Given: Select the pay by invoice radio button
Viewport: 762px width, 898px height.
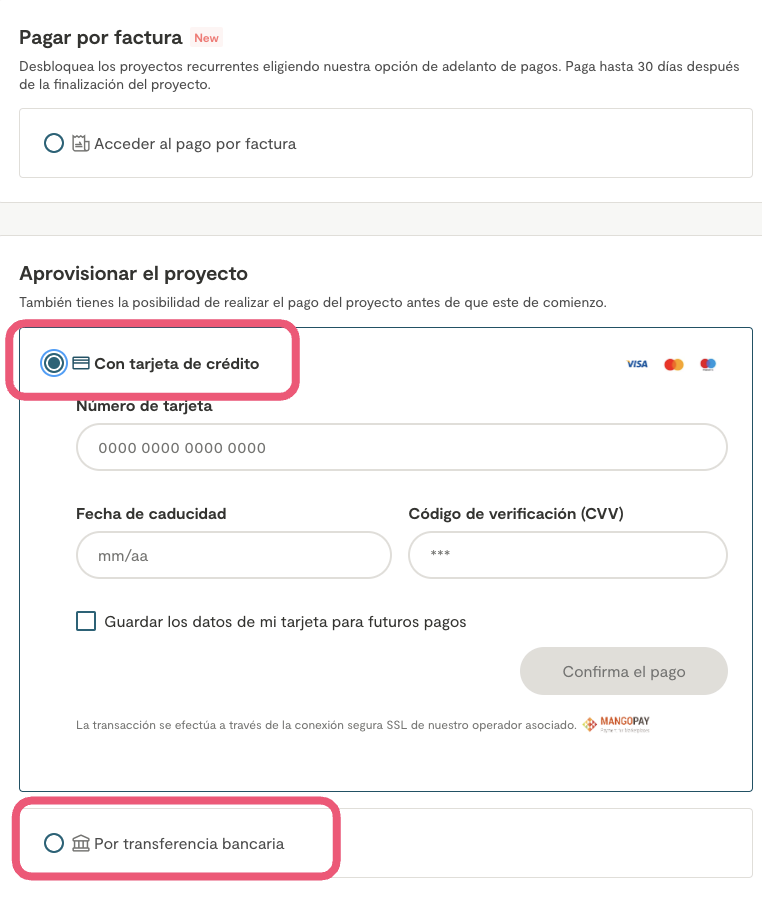Looking at the screenshot, I should click(54, 143).
